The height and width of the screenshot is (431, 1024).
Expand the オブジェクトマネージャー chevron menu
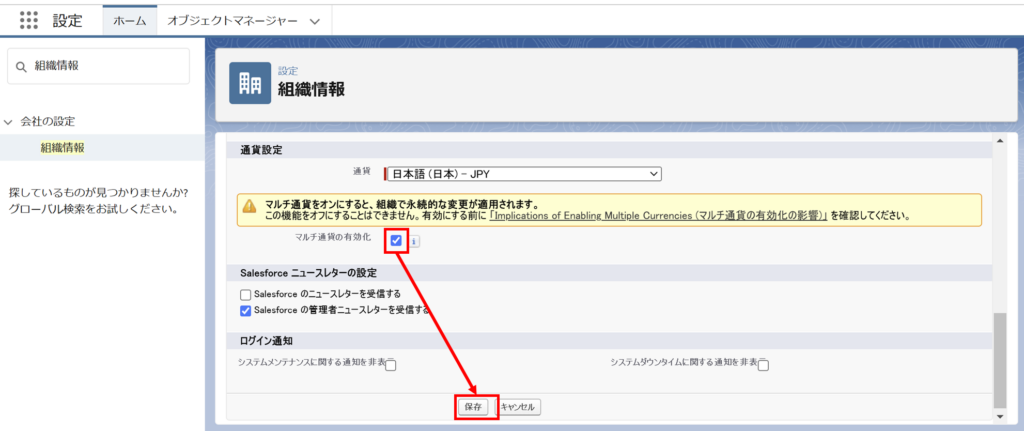point(315,21)
